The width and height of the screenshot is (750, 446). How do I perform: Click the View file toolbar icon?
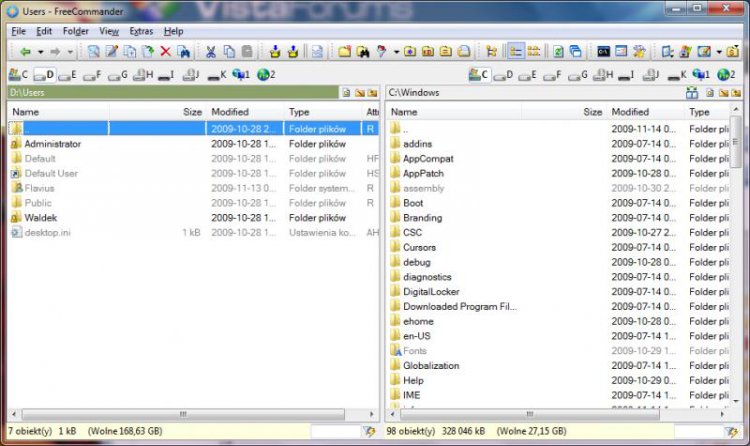point(94,51)
